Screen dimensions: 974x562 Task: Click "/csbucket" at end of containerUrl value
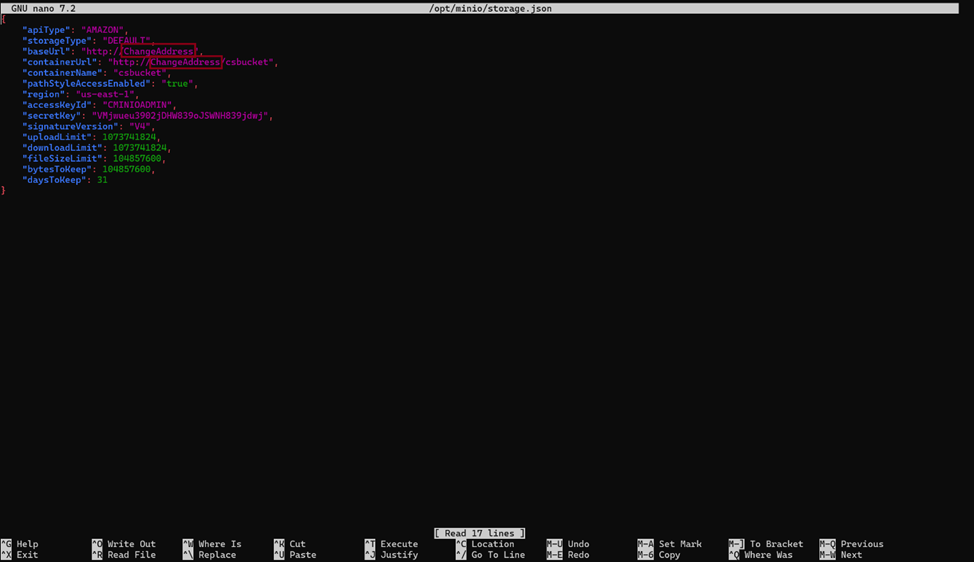247,62
